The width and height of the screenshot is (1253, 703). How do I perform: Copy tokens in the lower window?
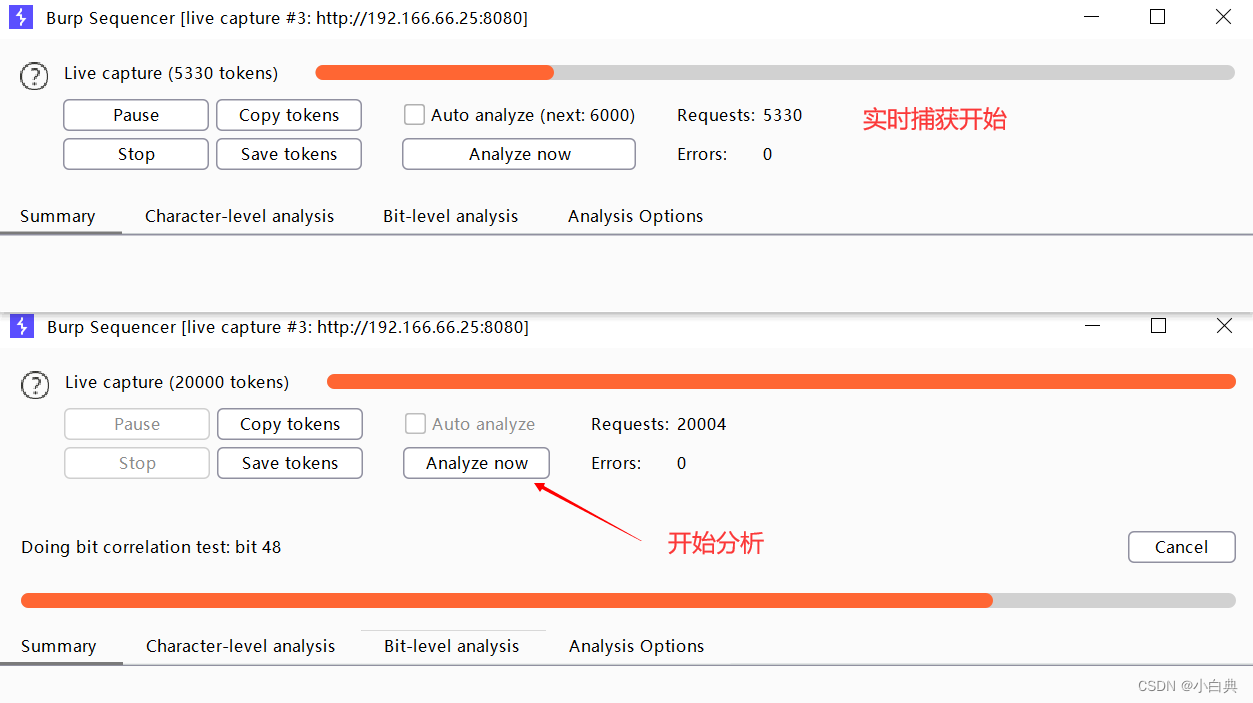pyautogui.click(x=290, y=424)
